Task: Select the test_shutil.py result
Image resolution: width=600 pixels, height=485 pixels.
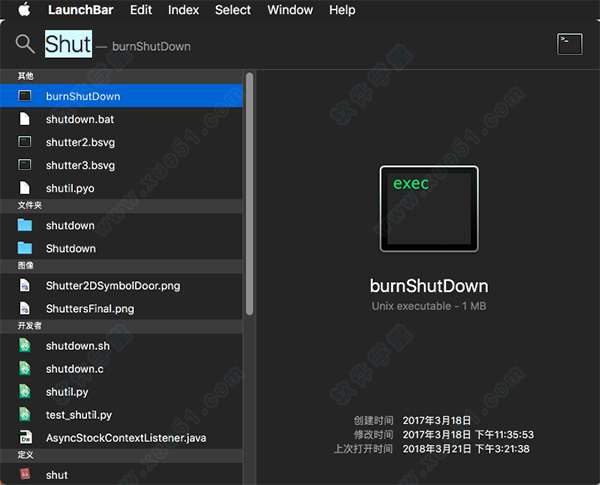Action: point(121,414)
